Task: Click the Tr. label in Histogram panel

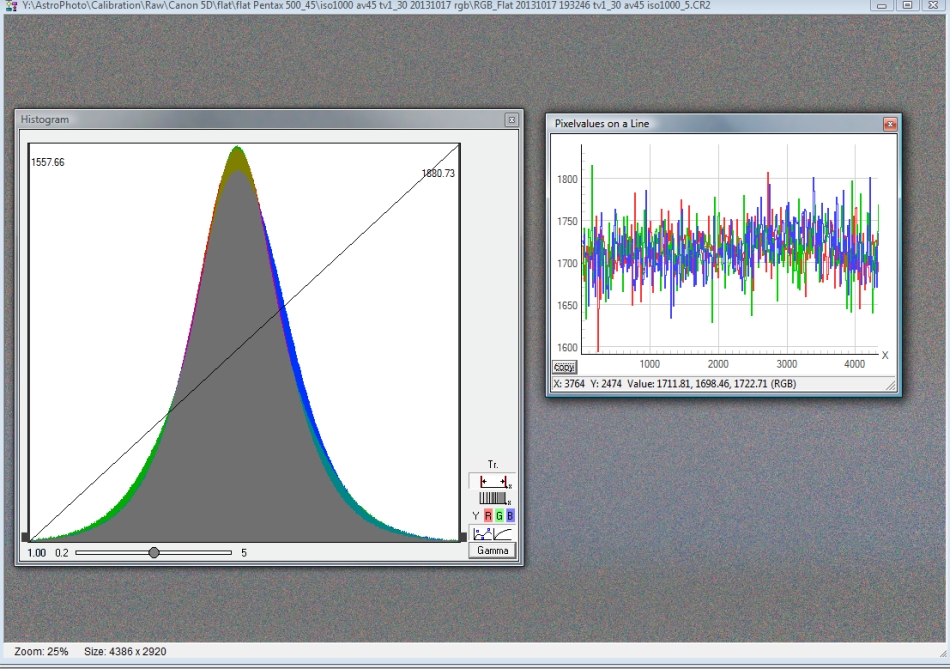Action: point(493,465)
